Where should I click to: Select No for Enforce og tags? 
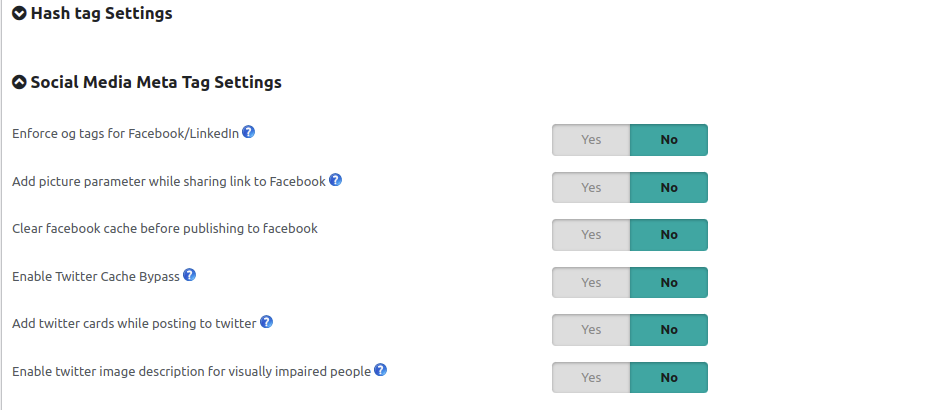coord(669,139)
